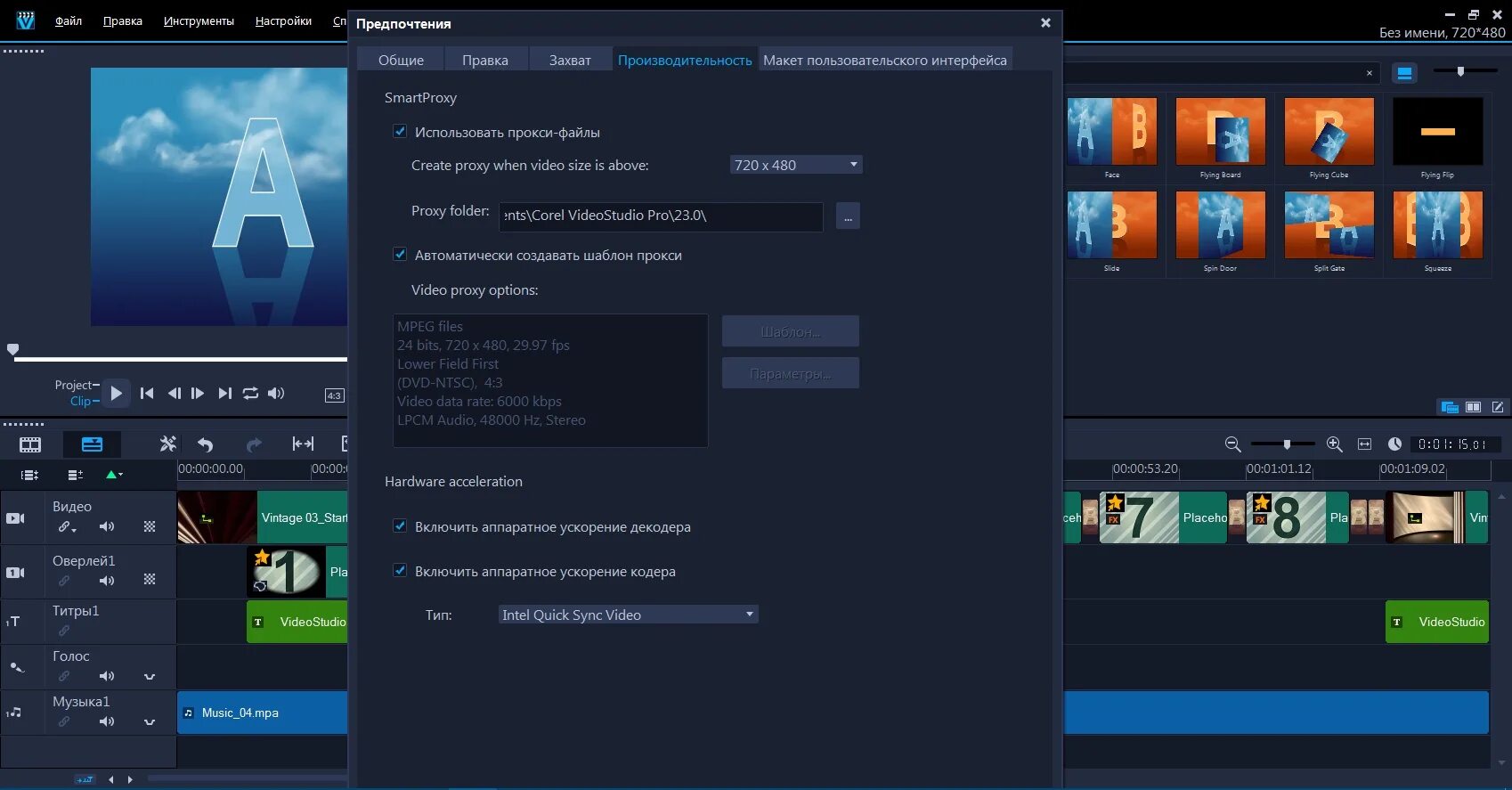Adjust the timeline zoom slider
The width and height of the screenshot is (1512, 790).
coord(1287,444)
